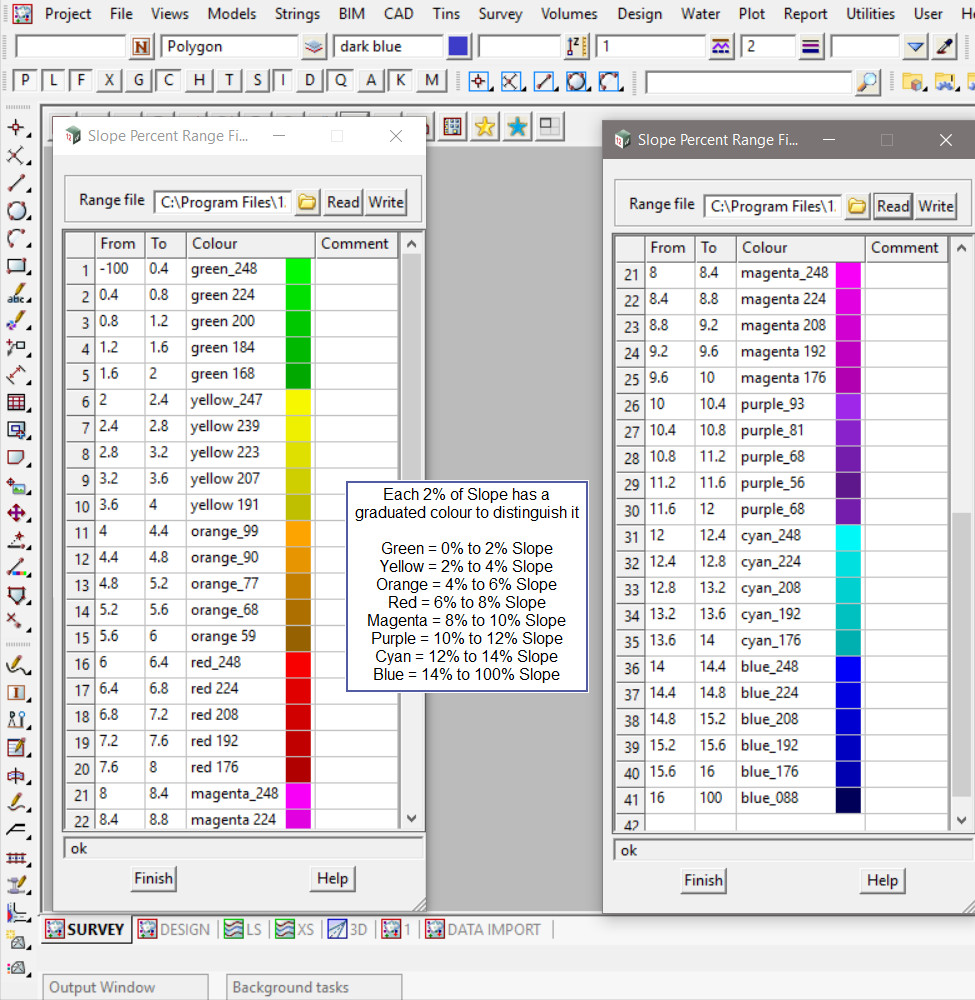Click the magnifier search icon
Image resolution: width=975 pixels, height=1000 pixels.
pos(868,82)
